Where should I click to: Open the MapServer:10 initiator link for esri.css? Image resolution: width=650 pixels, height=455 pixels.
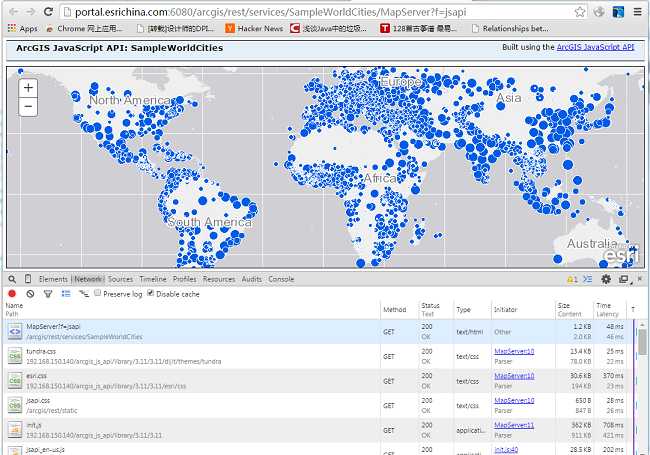tap(514, 376)
